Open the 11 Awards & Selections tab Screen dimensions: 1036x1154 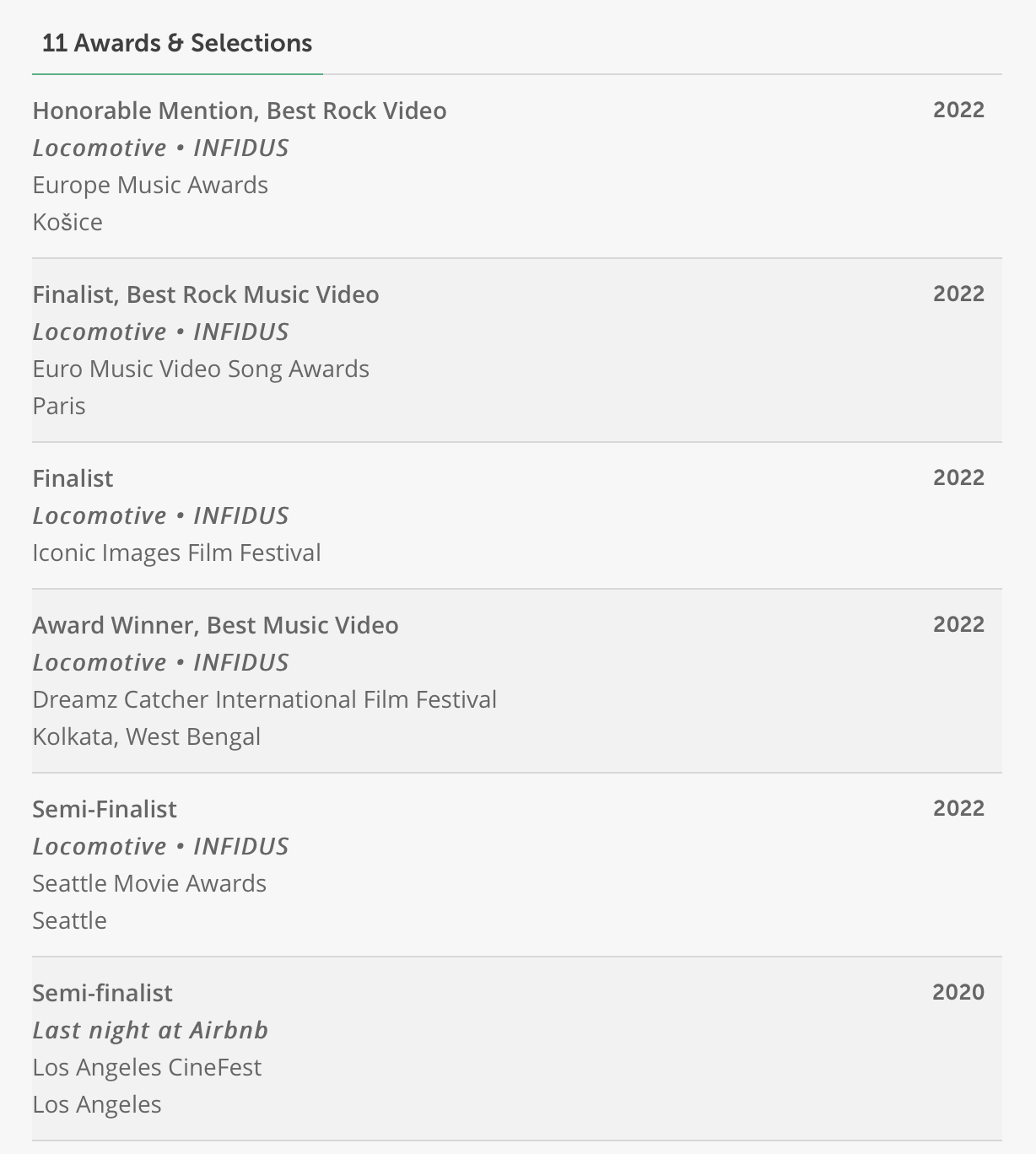tap(177, 43)
